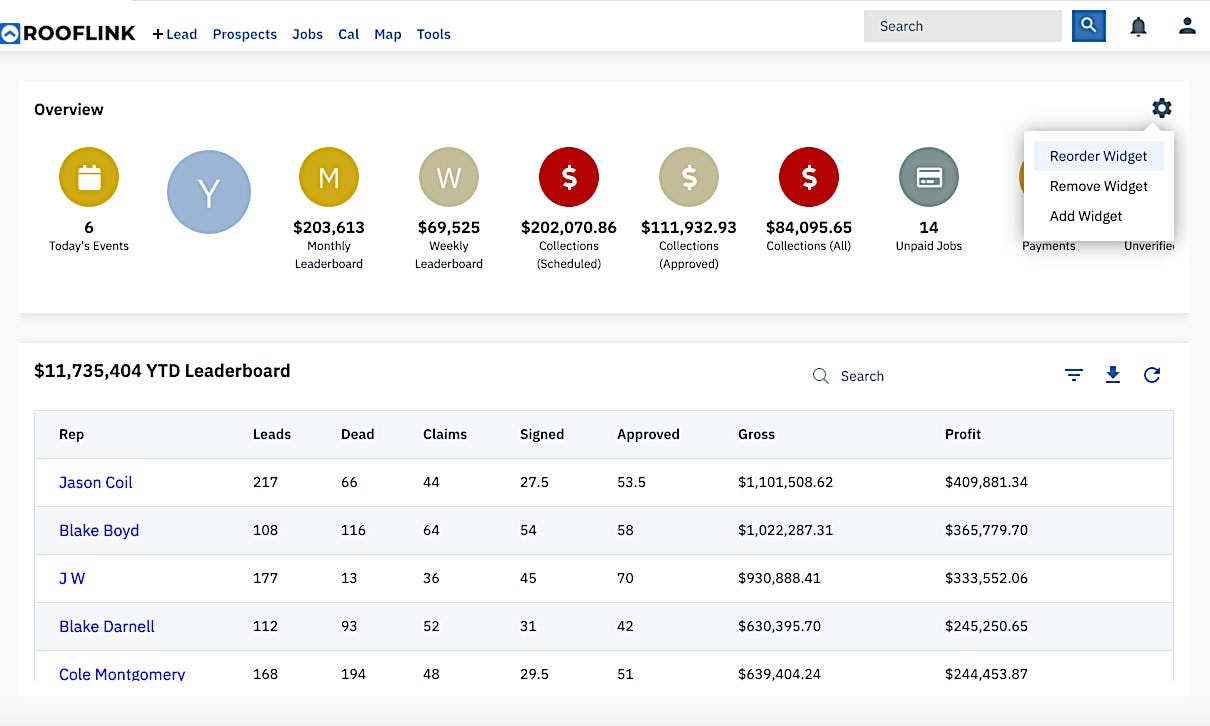Open the Prospects menu
Viewport: 1210px width, 726px height.
click(x=245, y=34)
